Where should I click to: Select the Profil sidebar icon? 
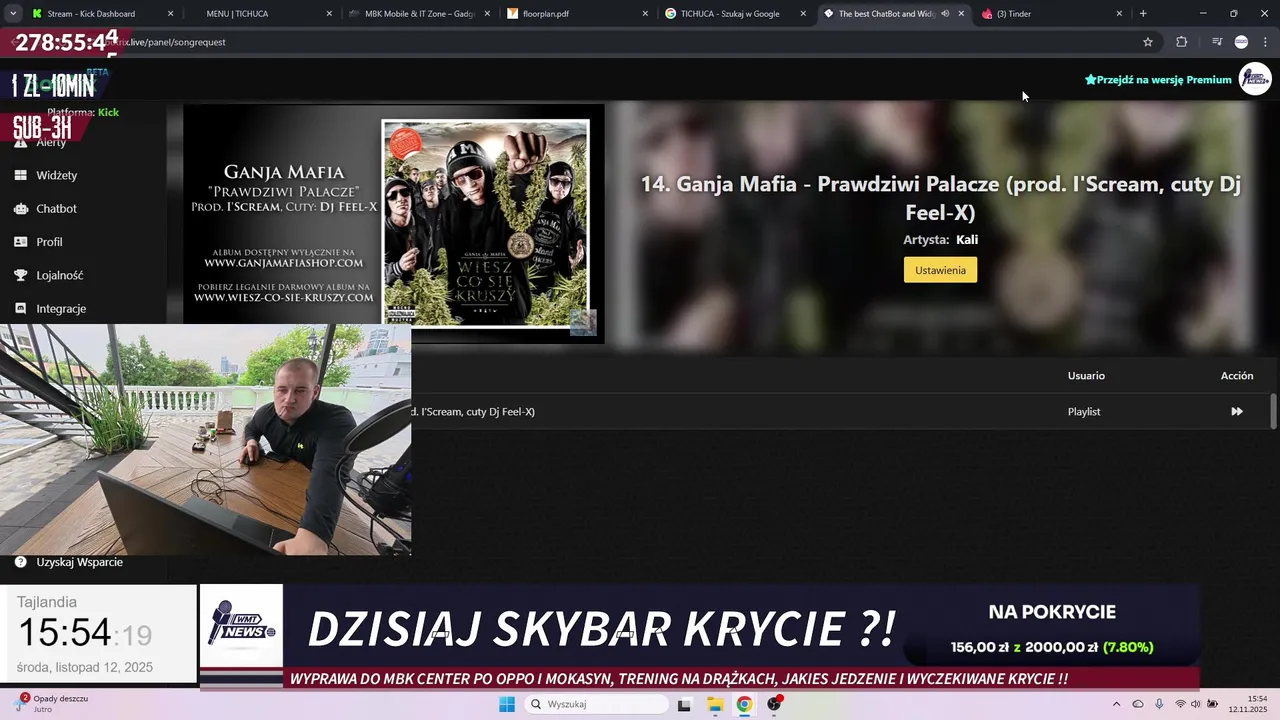(x=20, y=242)
